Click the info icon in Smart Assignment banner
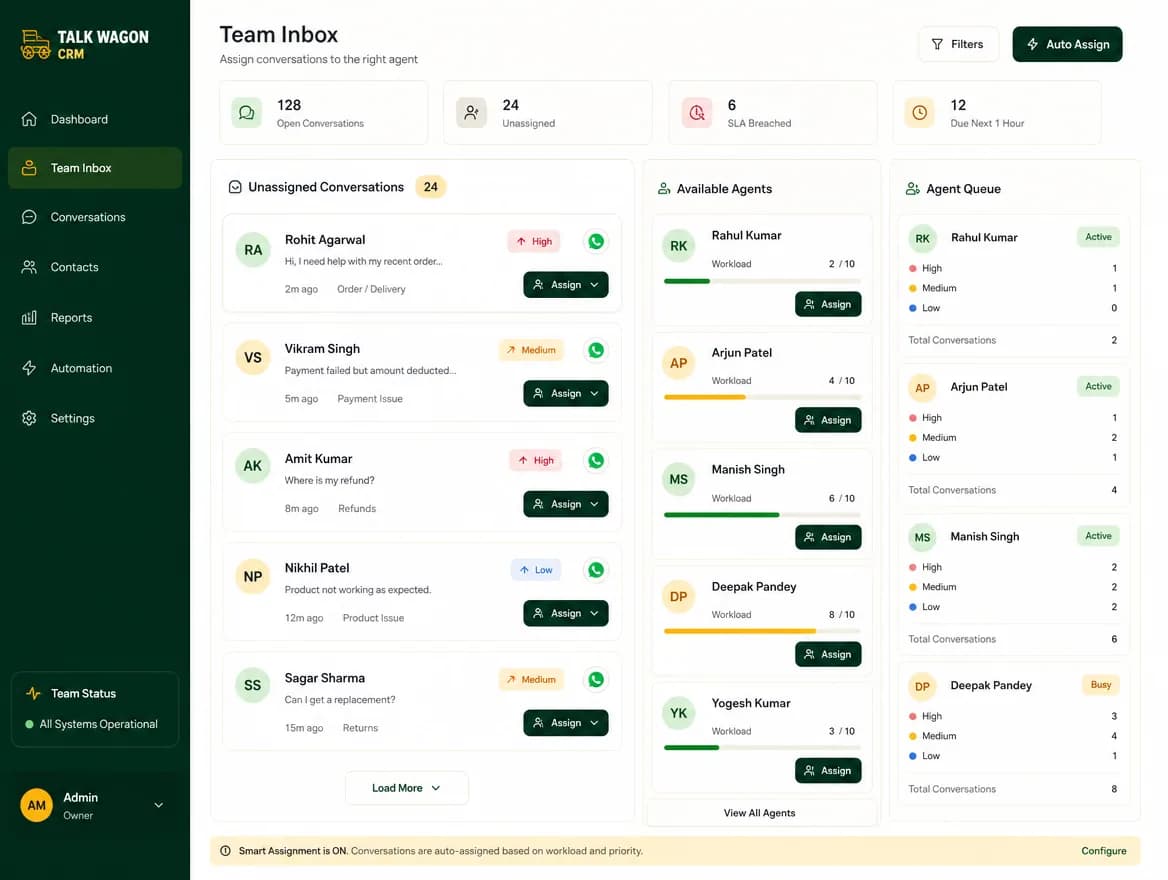Viewport: 1168px width, 880px height. (x=225, y=851)
